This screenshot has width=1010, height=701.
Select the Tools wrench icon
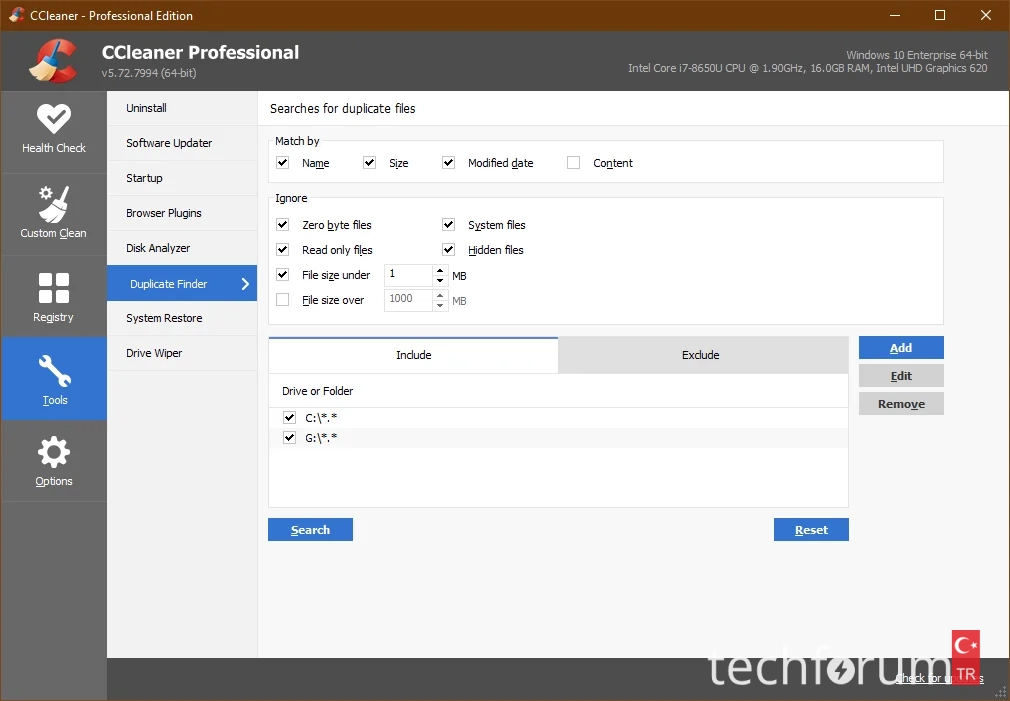click(54, 371)
